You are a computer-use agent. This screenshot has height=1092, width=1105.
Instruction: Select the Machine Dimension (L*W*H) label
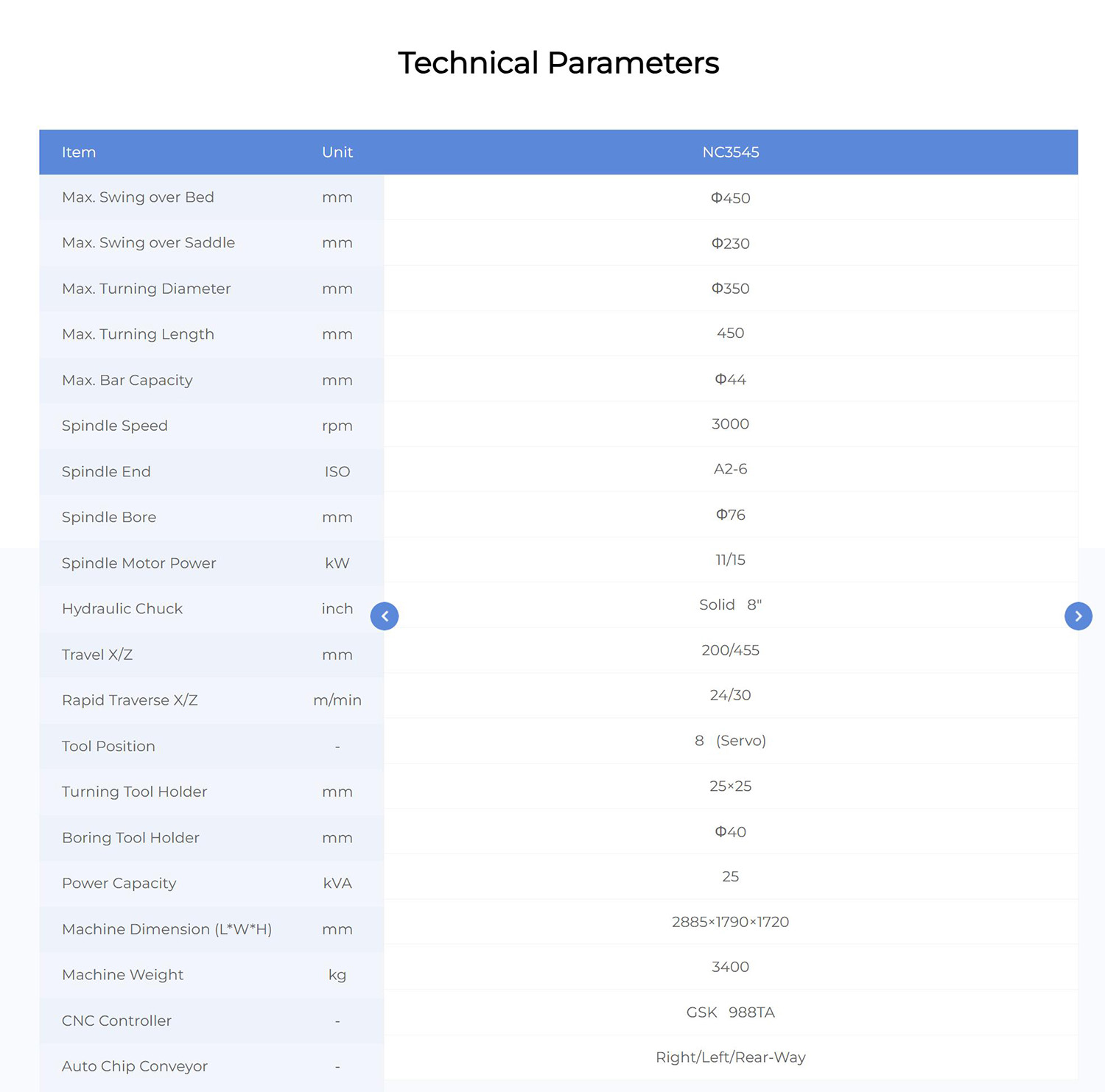[167, 929]
